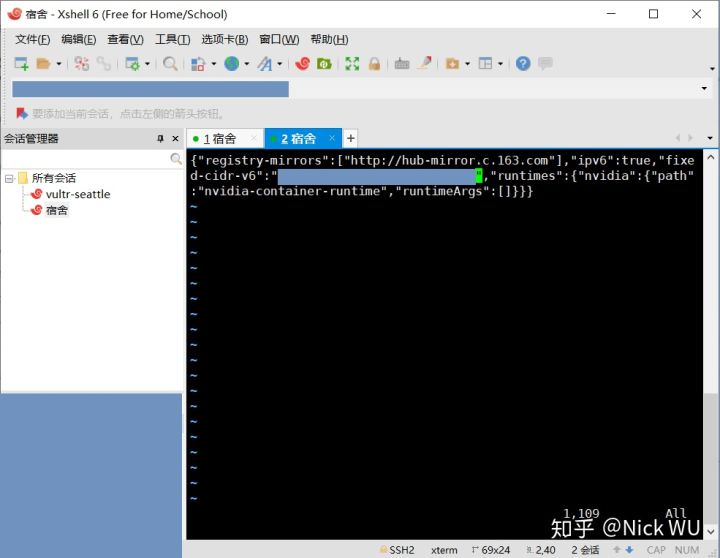720x558 pixels.
Task: Click terminal scrollbar up arrow
Action: (x=710, y=158)
